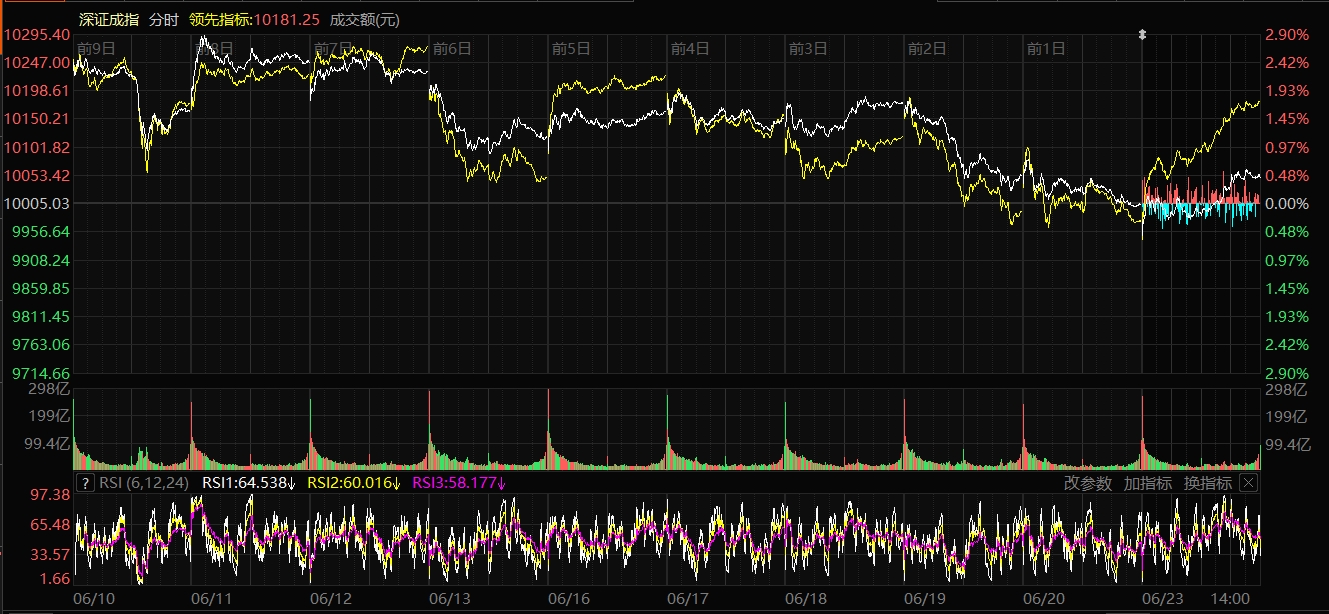The width and height of the screenshot is (1329, 614).
Task: Select the 前3日 day marker
Action: click(808, 48)
